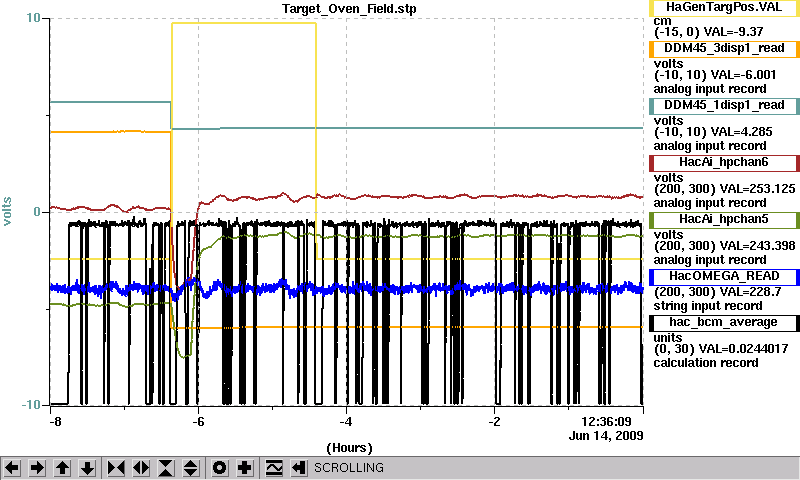Click the 'units' label under hac_bcm_average
The height and width of the screenshot is (480, 800).
click(x=668, y=338)
